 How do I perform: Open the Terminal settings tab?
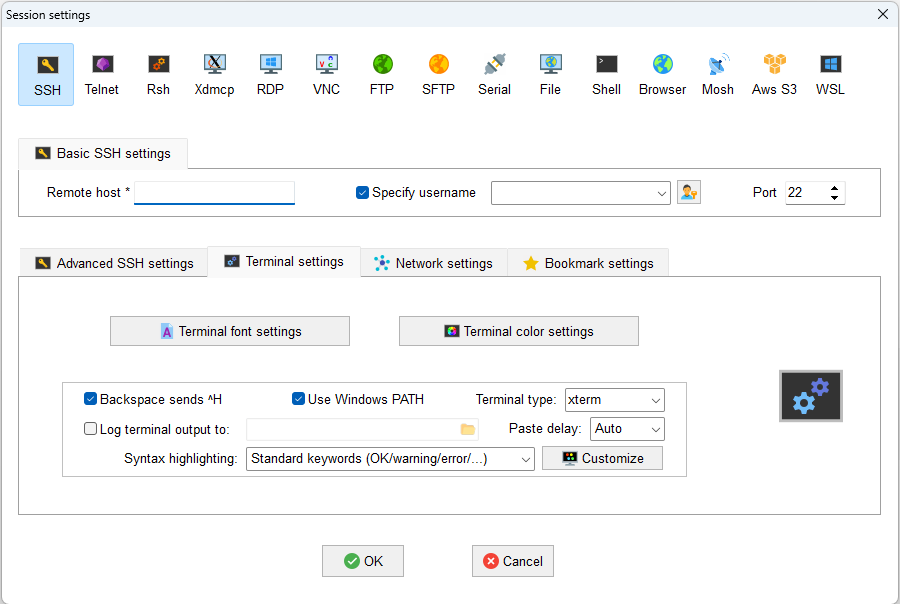[284, 262]
